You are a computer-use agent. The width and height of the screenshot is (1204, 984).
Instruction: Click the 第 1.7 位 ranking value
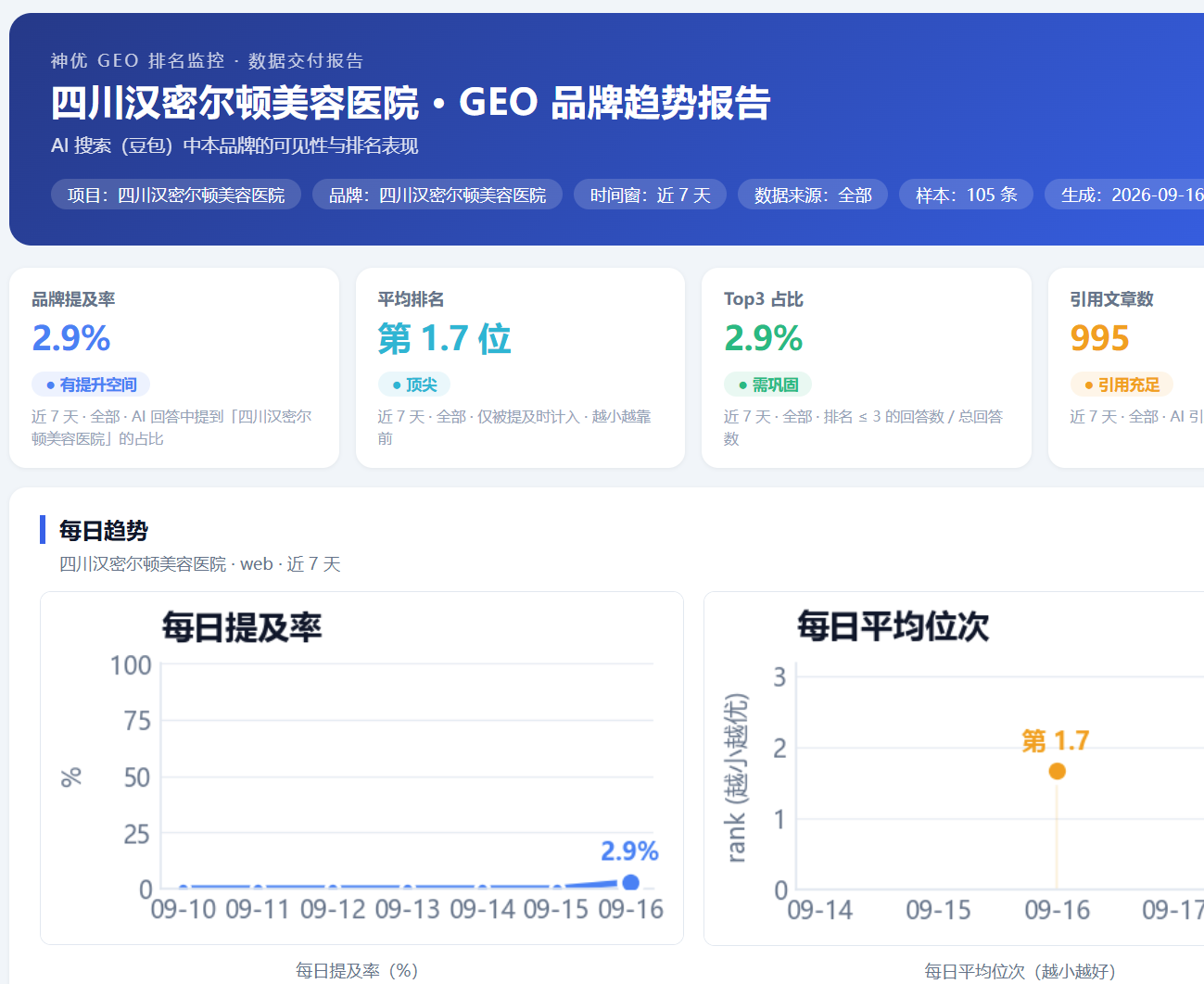(444, 338)
